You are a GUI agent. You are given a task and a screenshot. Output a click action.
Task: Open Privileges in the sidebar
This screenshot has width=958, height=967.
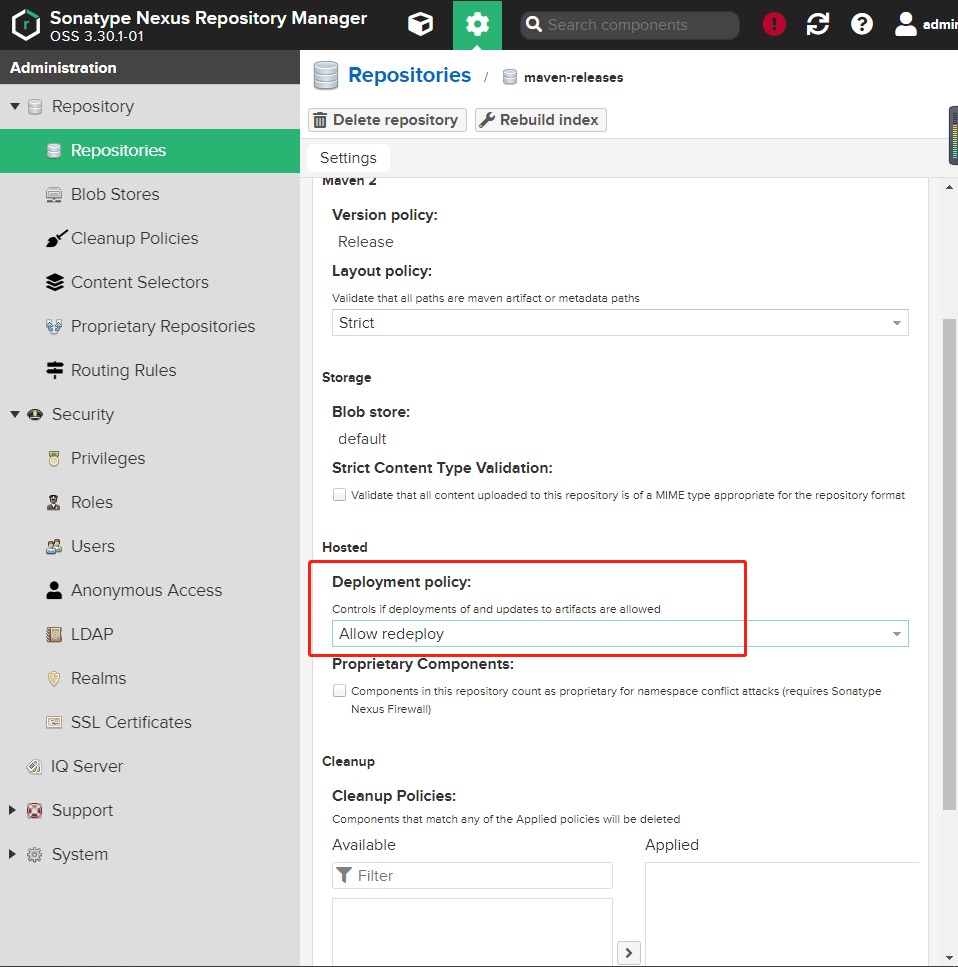pyautogui.click(x=150, y=458)
